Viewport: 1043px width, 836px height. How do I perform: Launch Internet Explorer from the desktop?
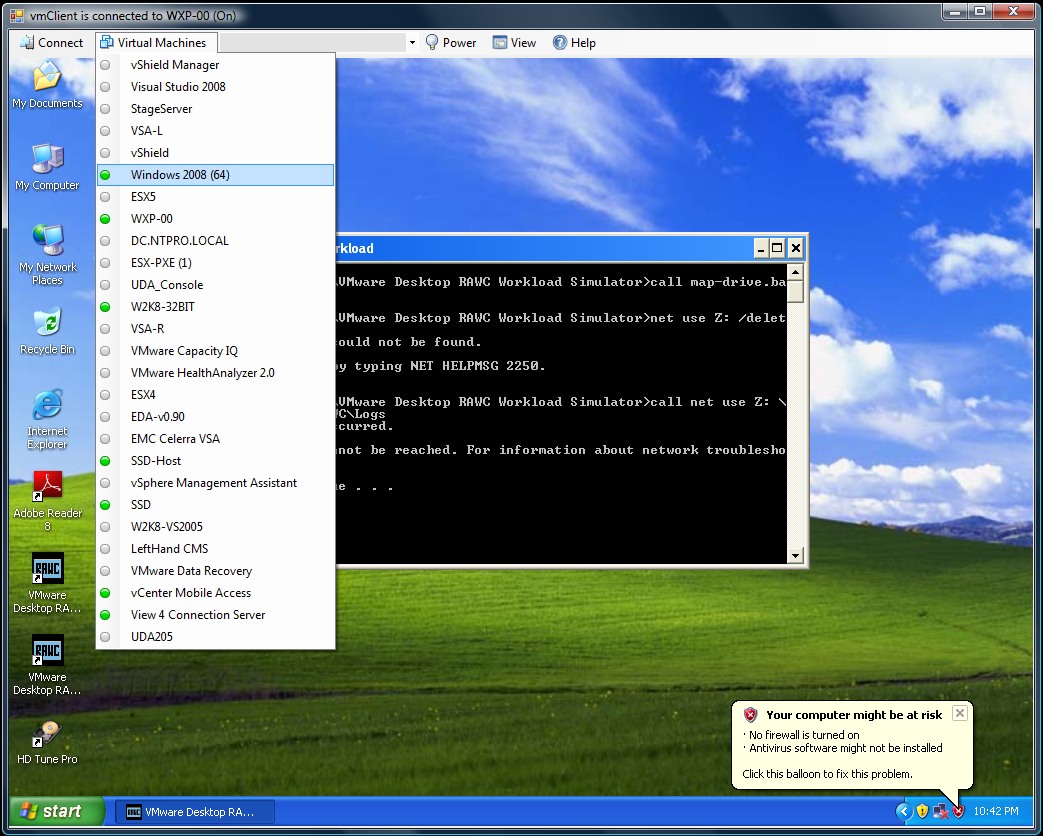click(47, 419)
